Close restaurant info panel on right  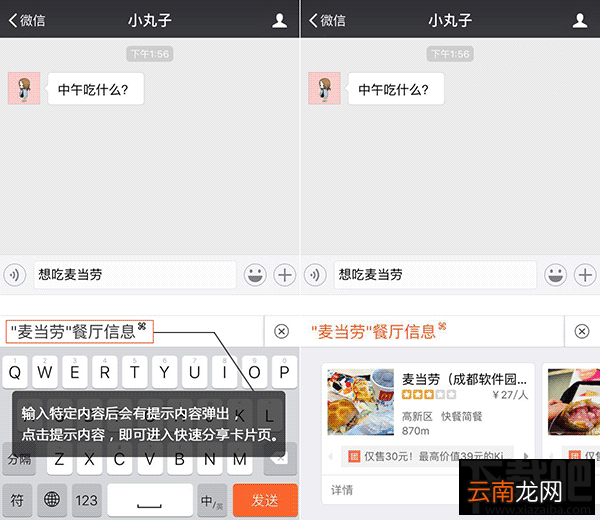coord(582,331)
